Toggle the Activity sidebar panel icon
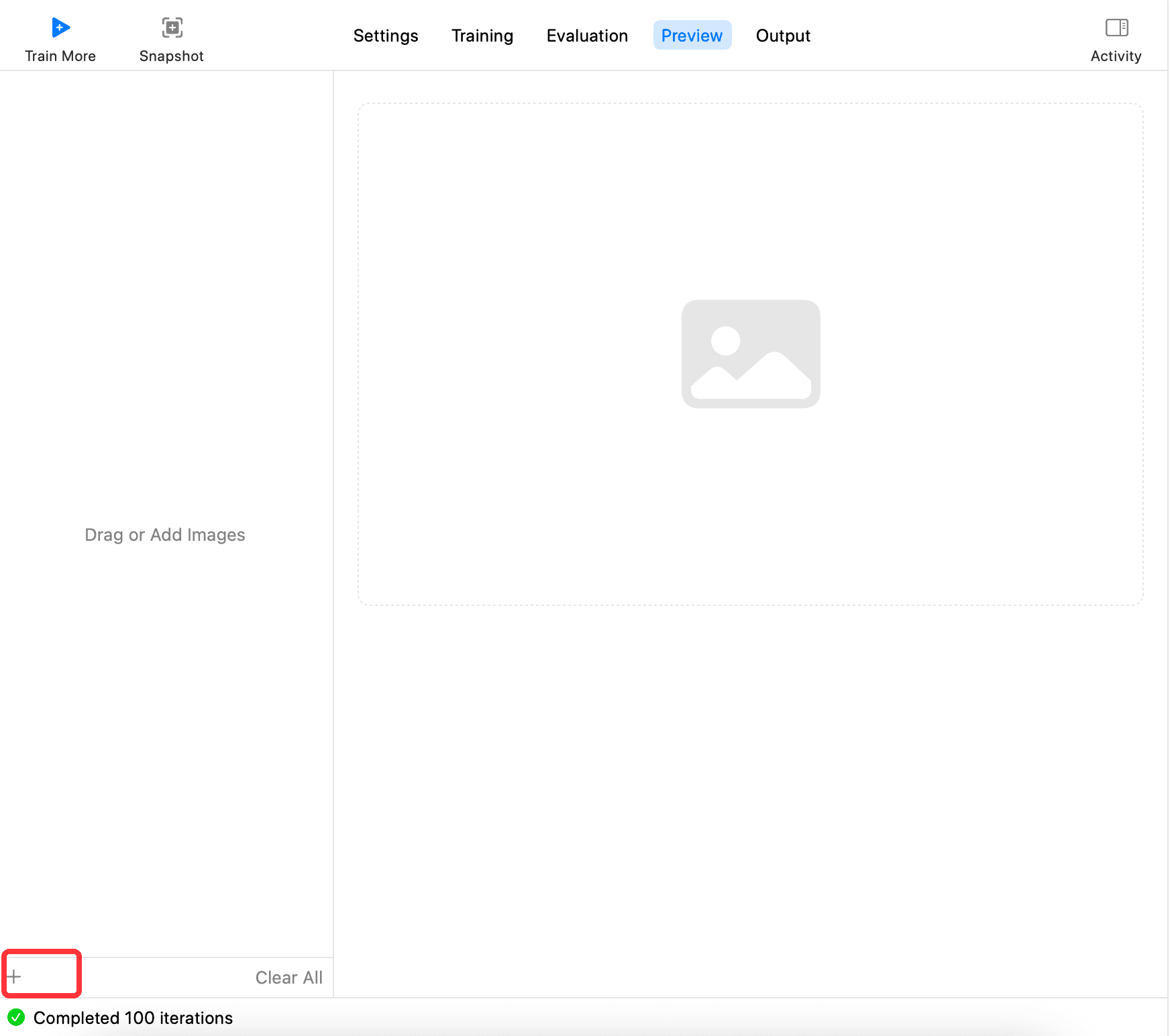Image resolution: width=1170 pixels, height=1036 pixels. pyautogui.click(x=1116, y=28)
